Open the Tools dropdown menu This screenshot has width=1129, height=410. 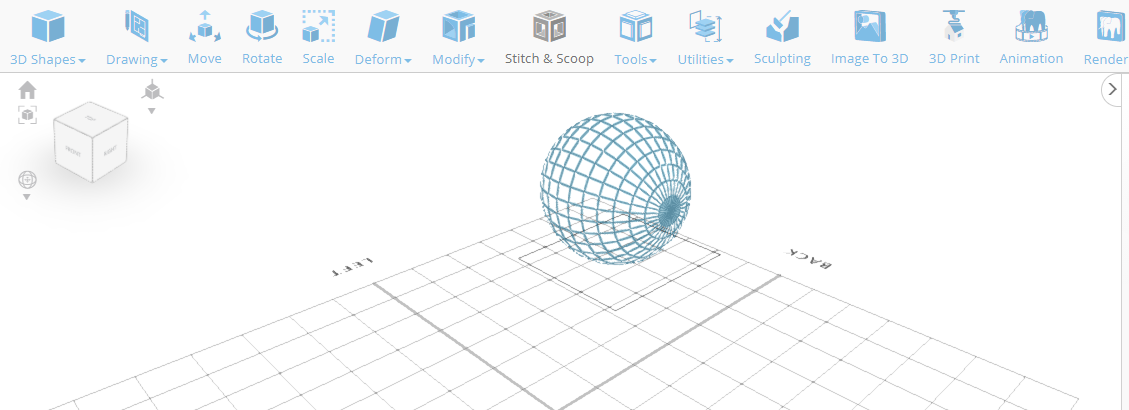pyautogui.click(x=636, y=39)
